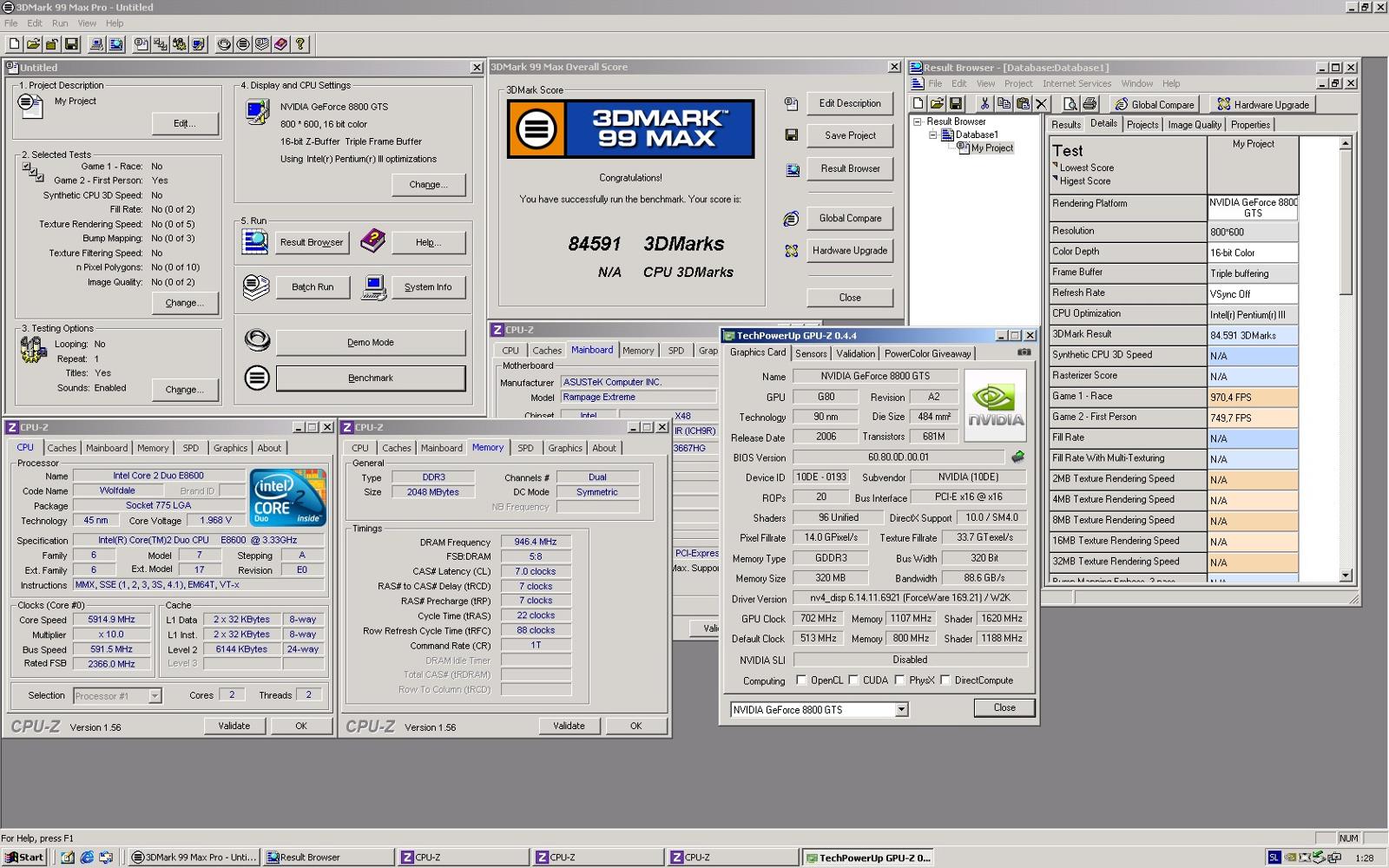Viewport: 1389px width, 868px height.
Task: Click the Windows Start button
Action: pos(23,857)
